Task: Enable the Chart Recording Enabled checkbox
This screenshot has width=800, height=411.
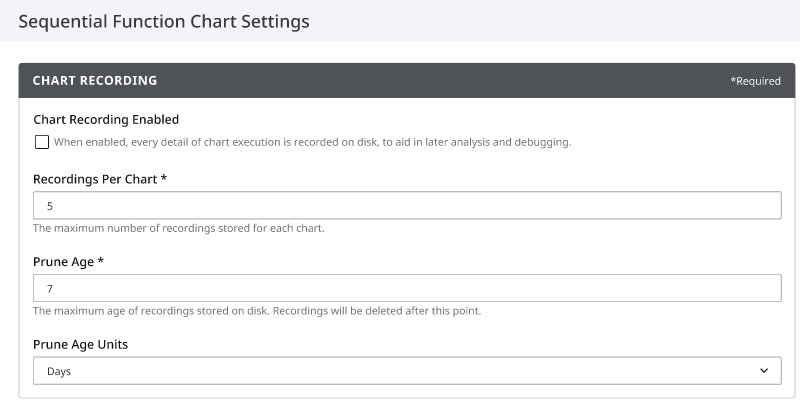Action: point(42,142)
